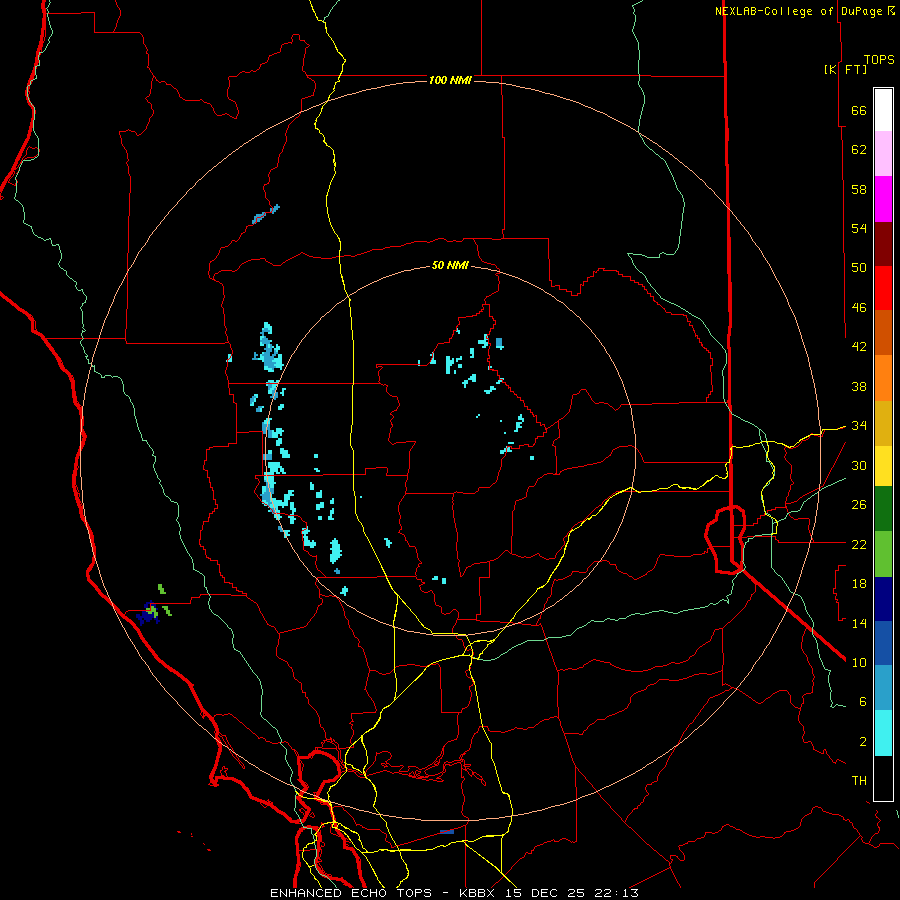This screenshot has width=900, height=900.
Task: Select the yellow legend swatch
Action: pos(883,466)
